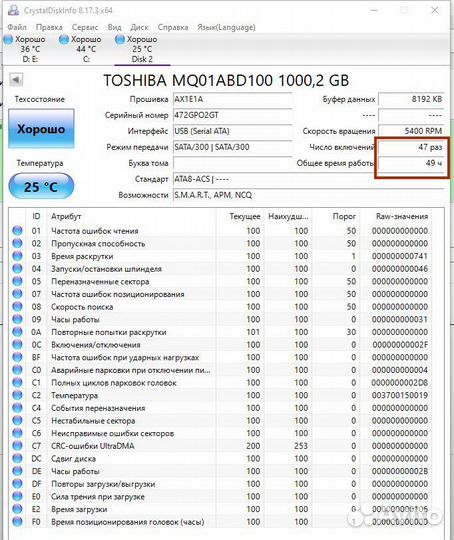
Task: Select row Время раскрутки
Action: [x=220, y=256]
